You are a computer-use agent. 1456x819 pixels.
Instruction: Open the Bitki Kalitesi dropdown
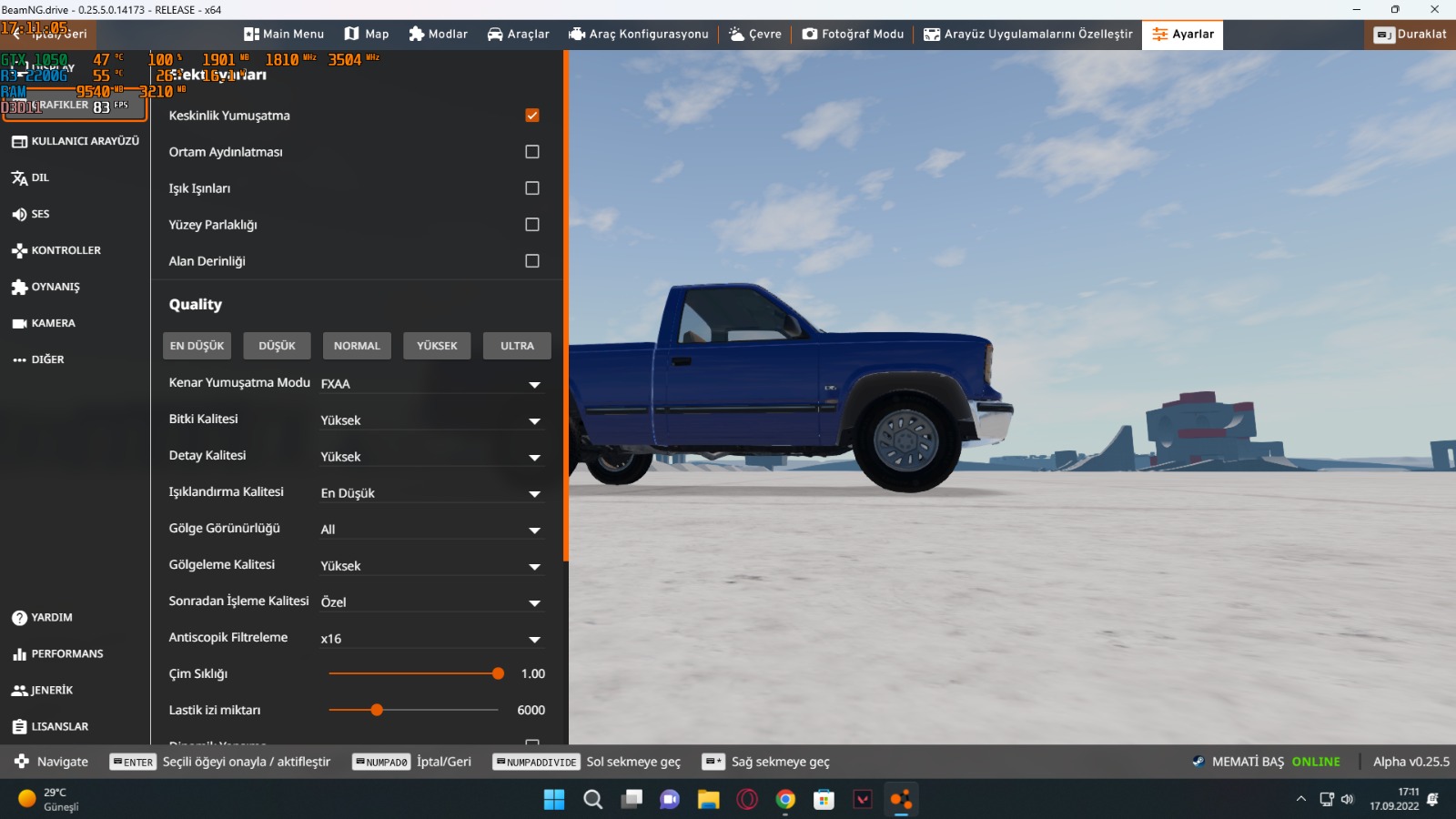(x=432, y=420)
